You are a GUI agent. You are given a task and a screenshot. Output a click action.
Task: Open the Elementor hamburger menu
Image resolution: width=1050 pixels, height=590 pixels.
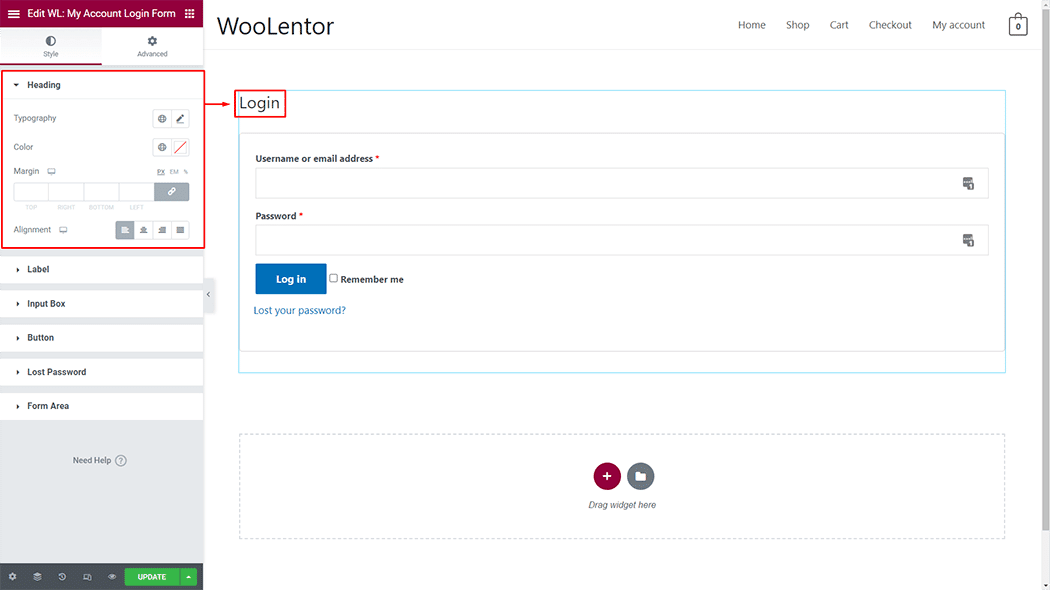[14, 14]
